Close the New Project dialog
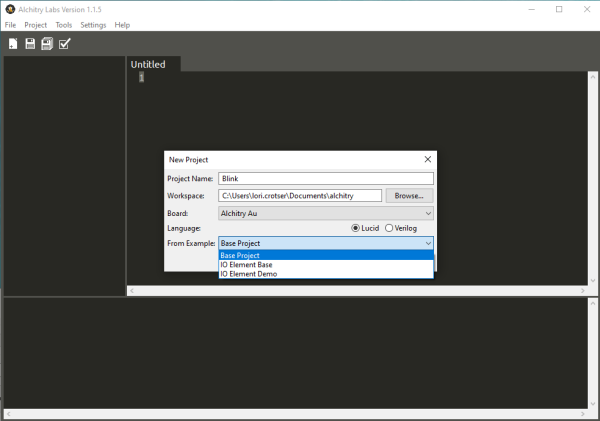 pyautogui.click(x=428, y=159)
